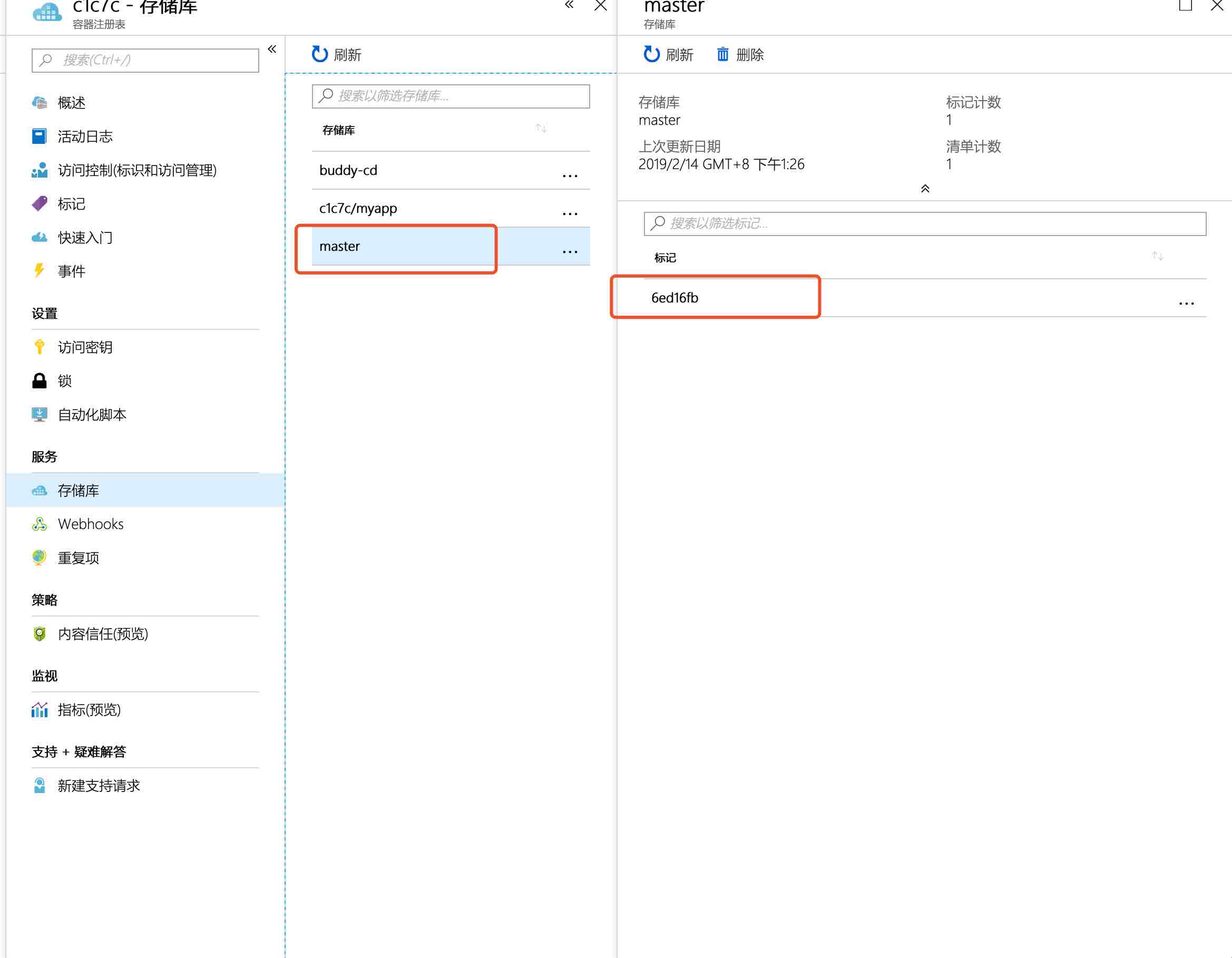Collapse the repositories blade double chevron
The height and width of the screenshot is (958, 1232).
pyautogui.click(x=569, y=6)
